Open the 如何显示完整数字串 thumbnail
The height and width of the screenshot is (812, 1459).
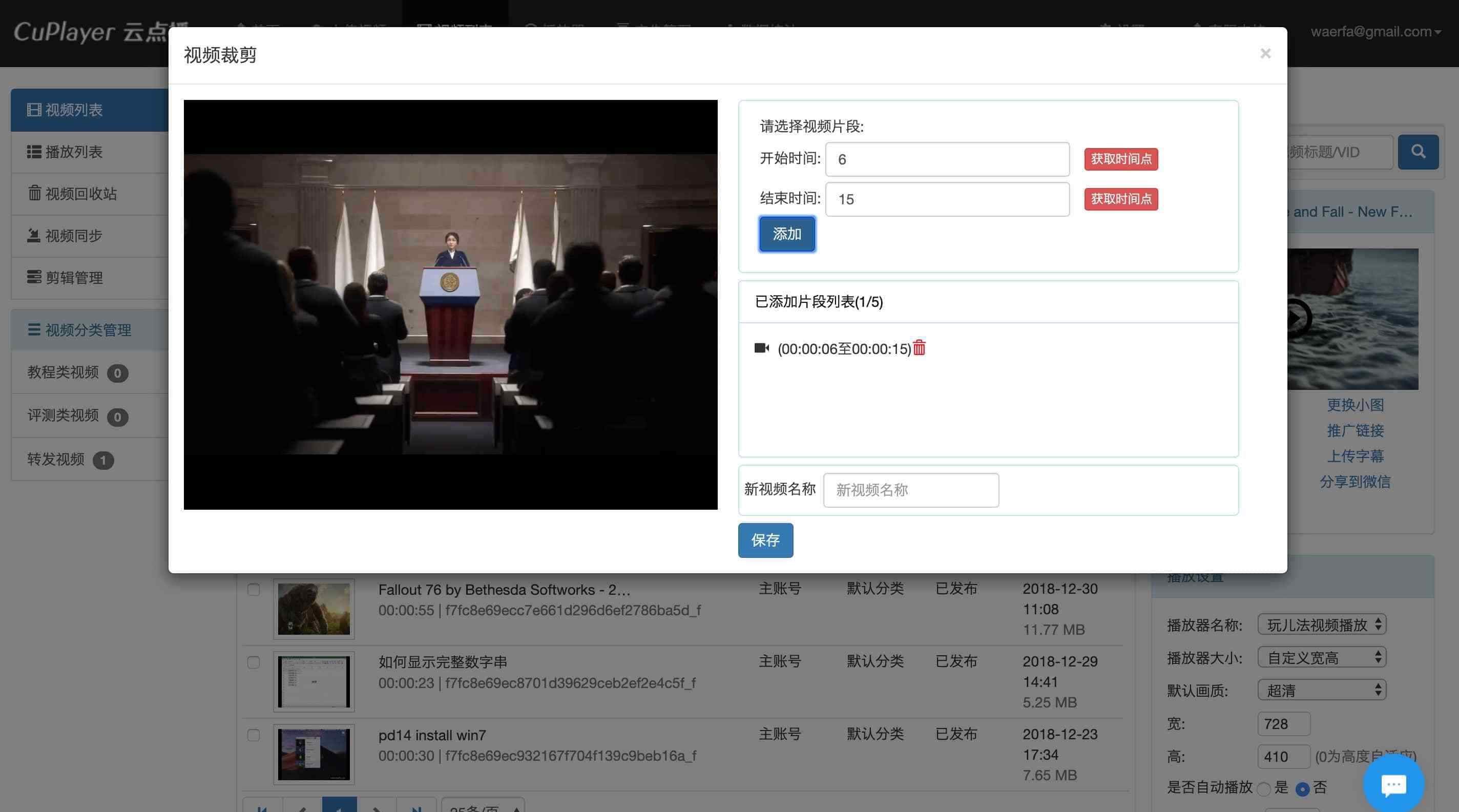[314, 682]
